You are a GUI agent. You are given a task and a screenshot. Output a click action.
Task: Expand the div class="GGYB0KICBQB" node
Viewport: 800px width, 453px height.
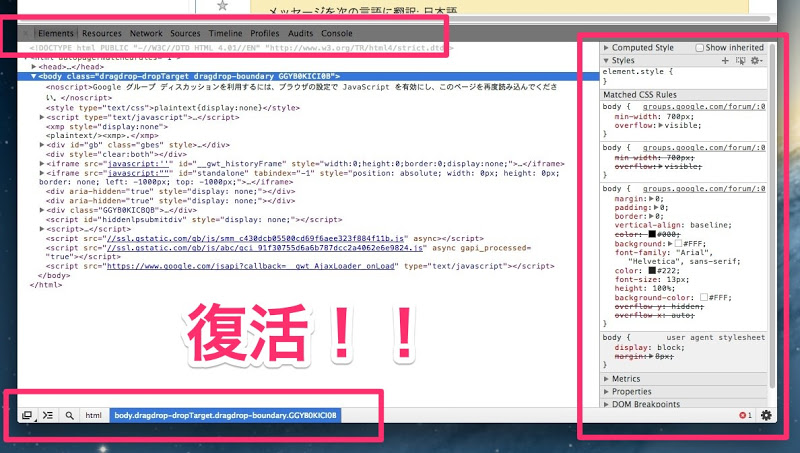coord(42,210)
